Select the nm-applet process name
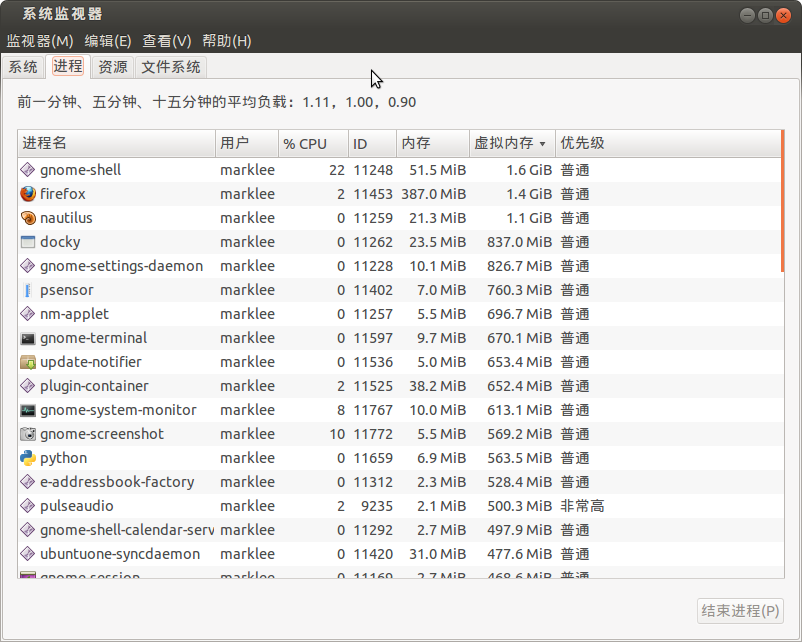 pos(75,314)
